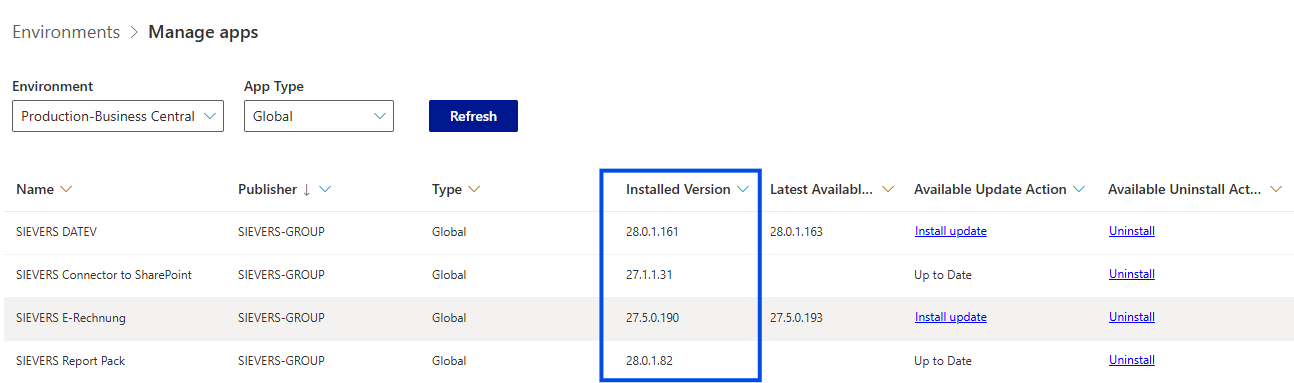This screenshot has height=383, width=1294.
Task: Open the Installed Version column chevron
Action: [742, 189]
